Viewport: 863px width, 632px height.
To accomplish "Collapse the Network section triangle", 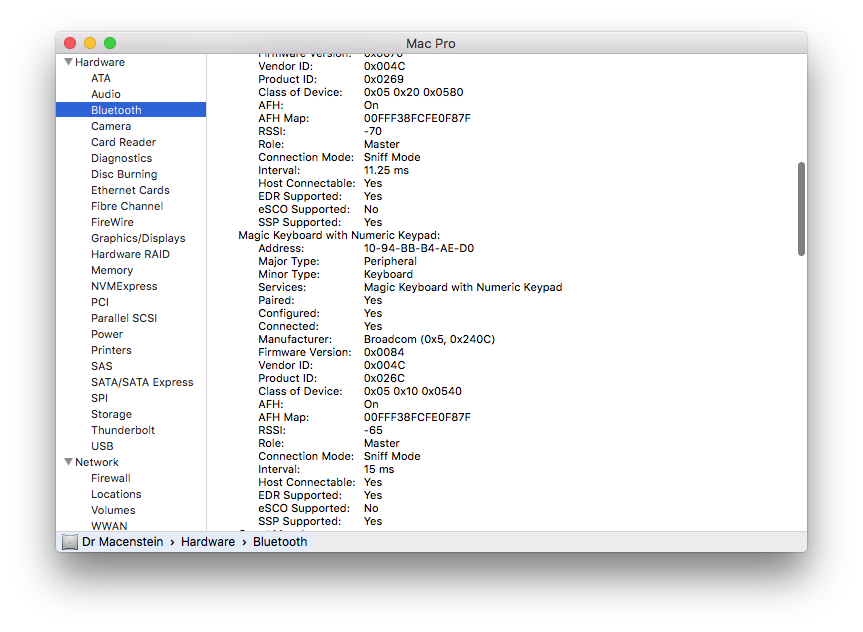I will click(68, 461).
